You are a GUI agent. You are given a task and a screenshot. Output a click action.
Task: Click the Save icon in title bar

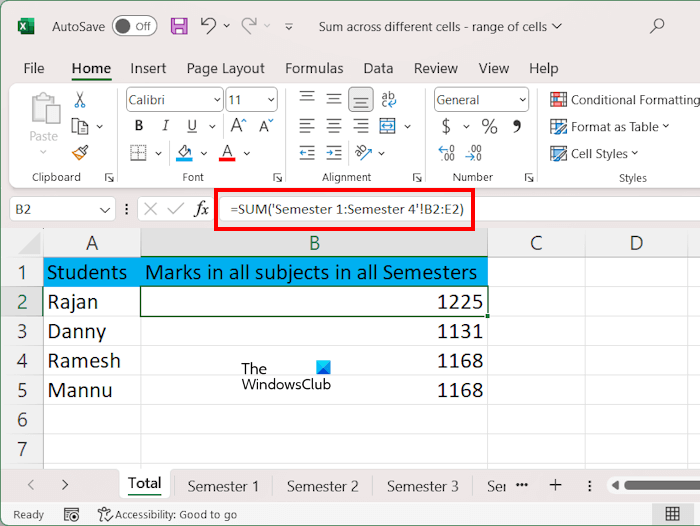[179, 26]
